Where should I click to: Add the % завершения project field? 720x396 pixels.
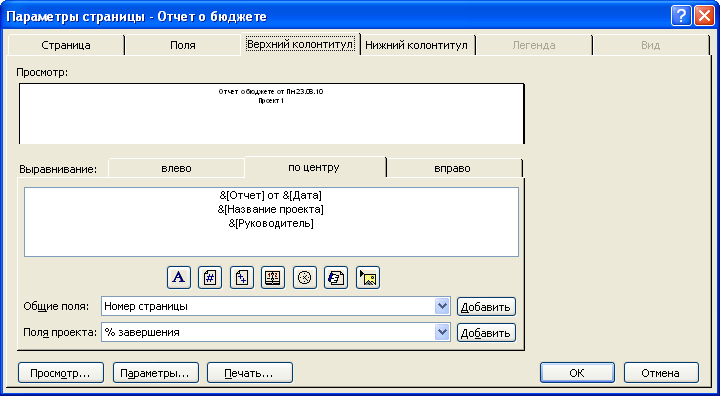486,333
